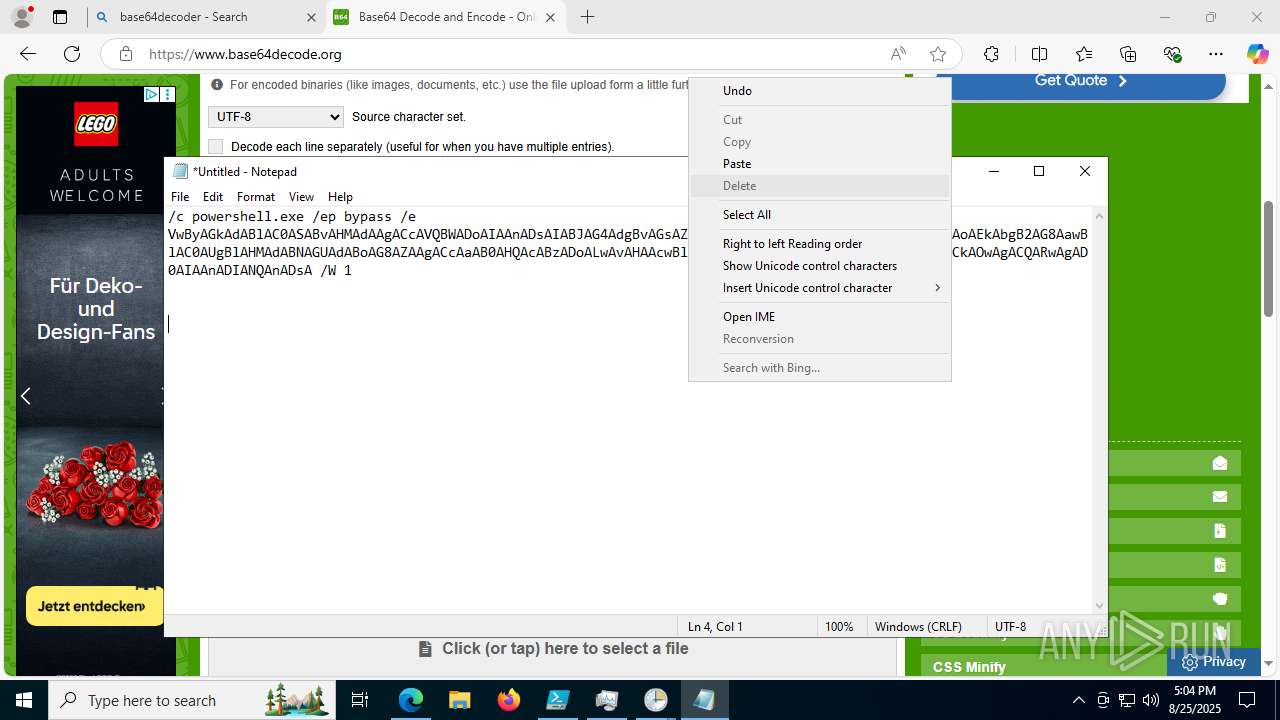Screen dimensions: 1280x720
Task: Click the AdChoices icon on LEGO ad
Action: coord(151,94)
